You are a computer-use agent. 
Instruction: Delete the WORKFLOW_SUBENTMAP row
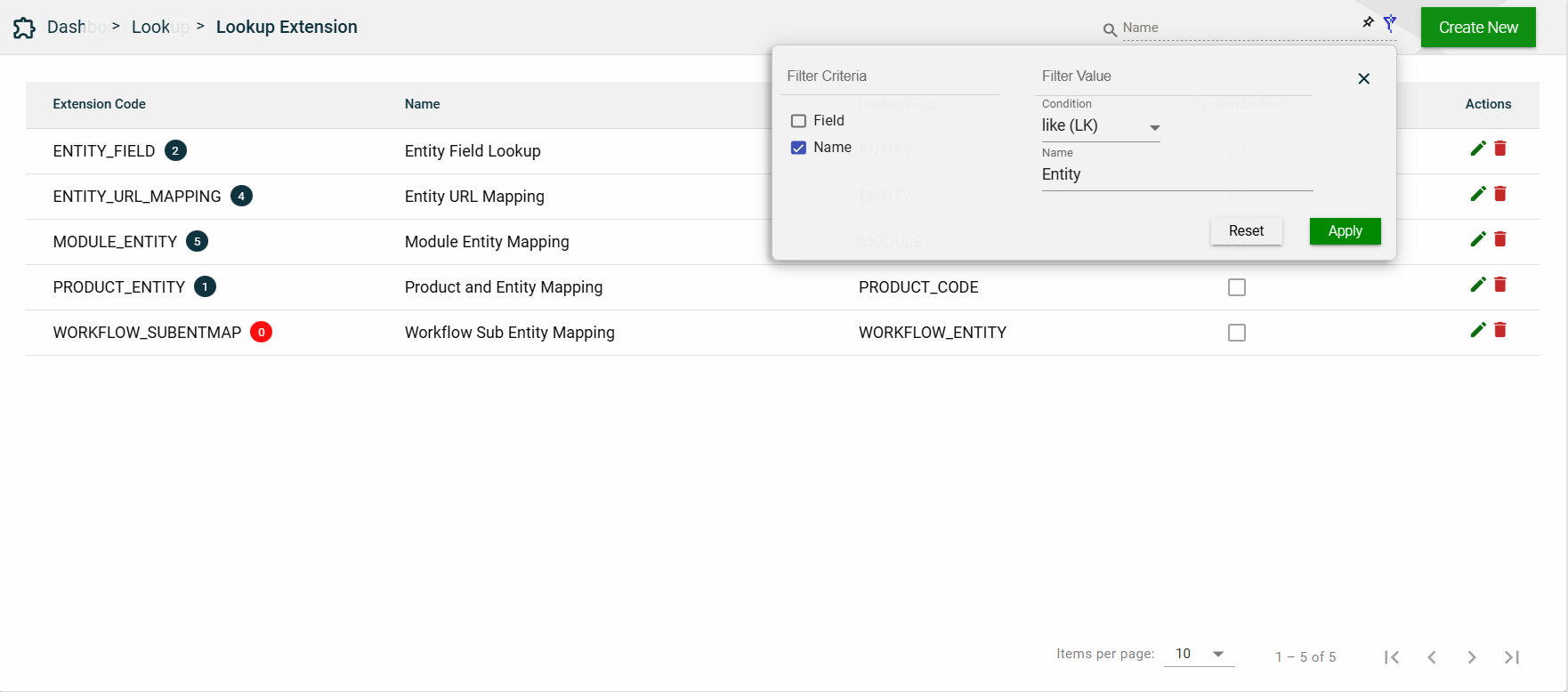[x=1500, y=330]
